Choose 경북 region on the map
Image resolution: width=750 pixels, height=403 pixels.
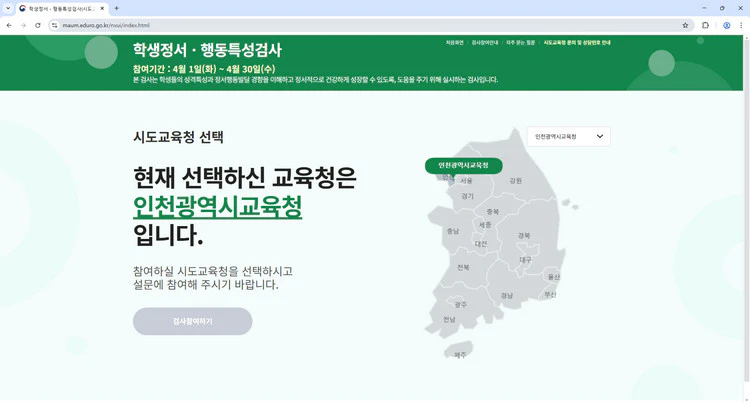click(523, 236)
